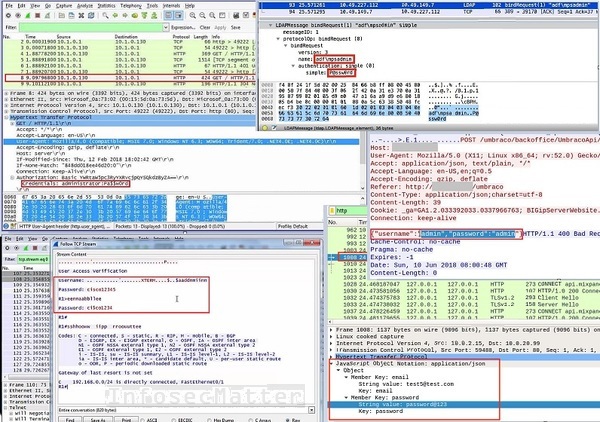This screenshot has height=422, width=600.
Task: Select ASCII radio in Follow TCP Stream
Action: (x=144, y=420)
